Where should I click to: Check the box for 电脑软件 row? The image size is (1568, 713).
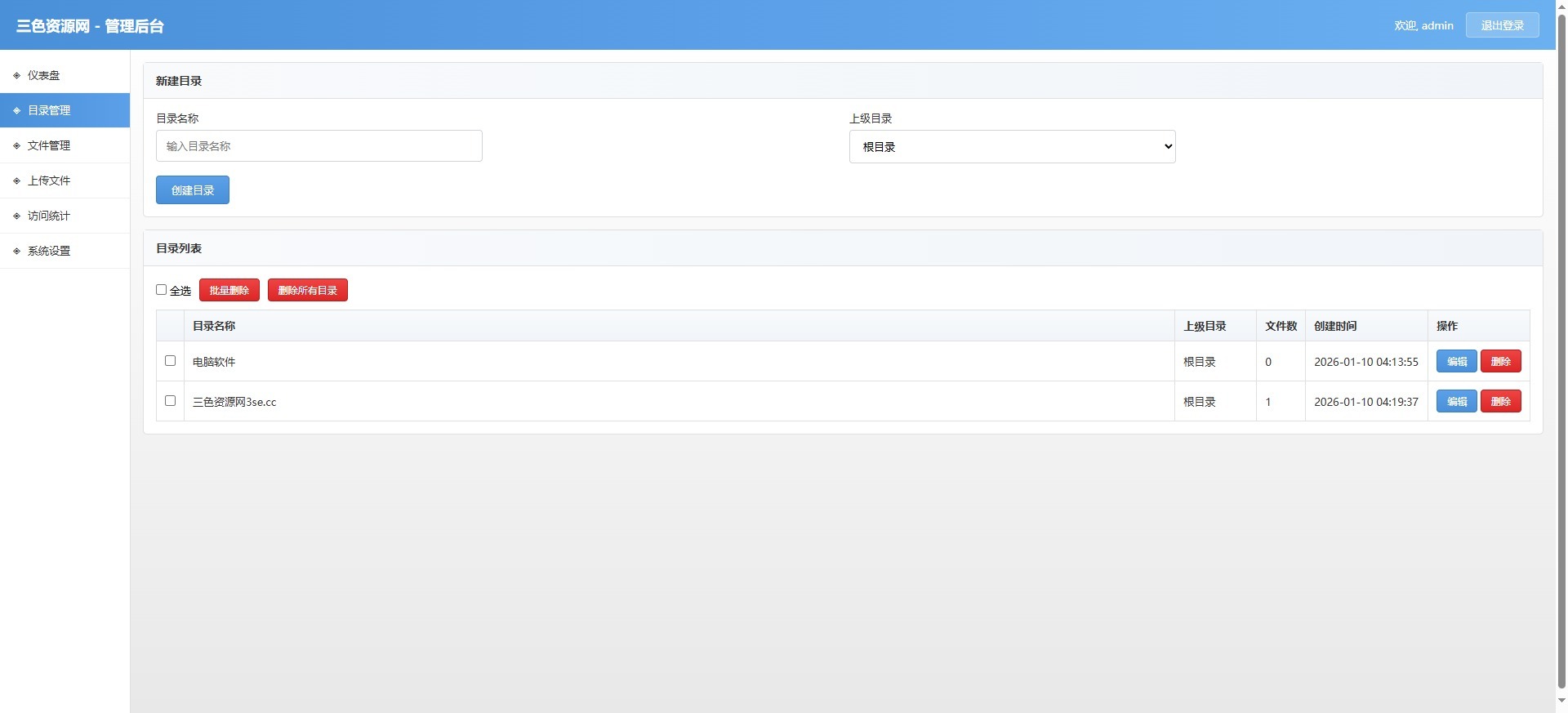pos(170,360)
